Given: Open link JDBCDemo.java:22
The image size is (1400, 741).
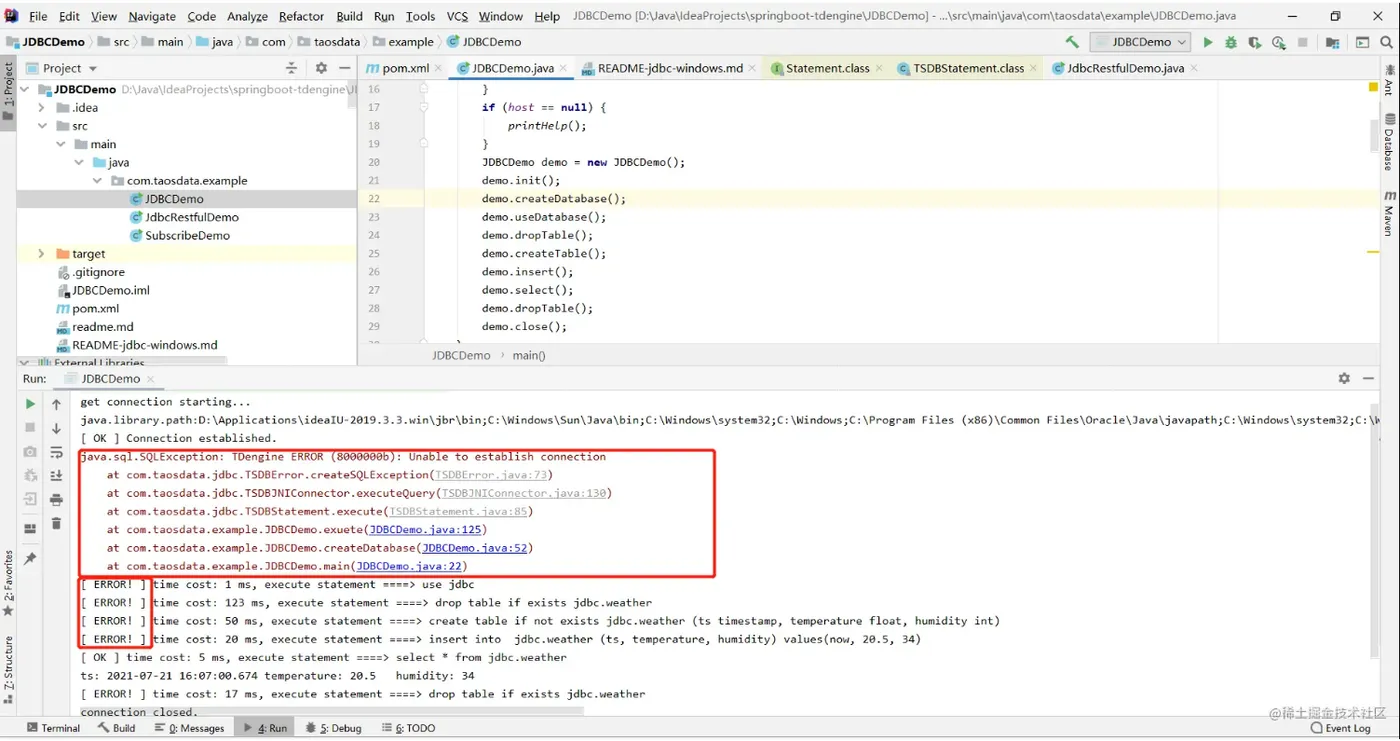Looking at the screenshot, I should click(x=409, y=566).
